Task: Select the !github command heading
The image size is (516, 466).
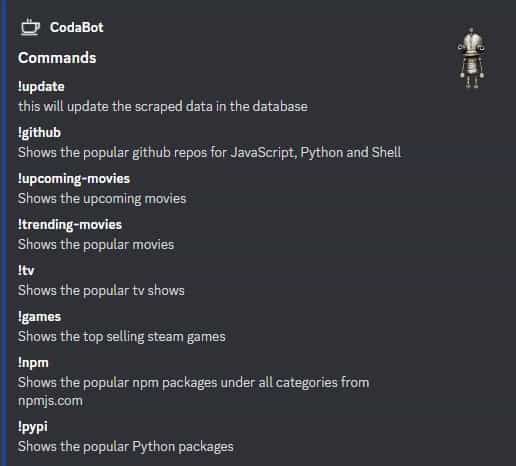Action: click(39, 133)
